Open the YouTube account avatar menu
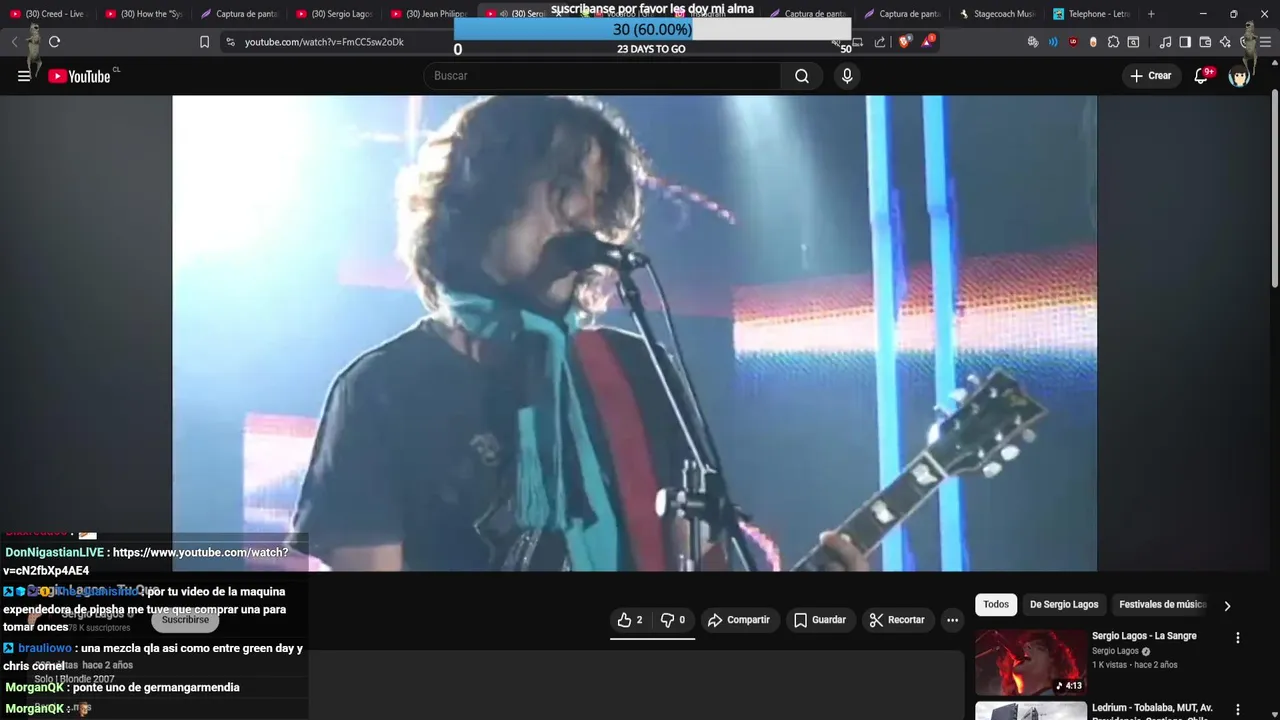This screenshot has width=1280, height=720. tap(1239, 76)
